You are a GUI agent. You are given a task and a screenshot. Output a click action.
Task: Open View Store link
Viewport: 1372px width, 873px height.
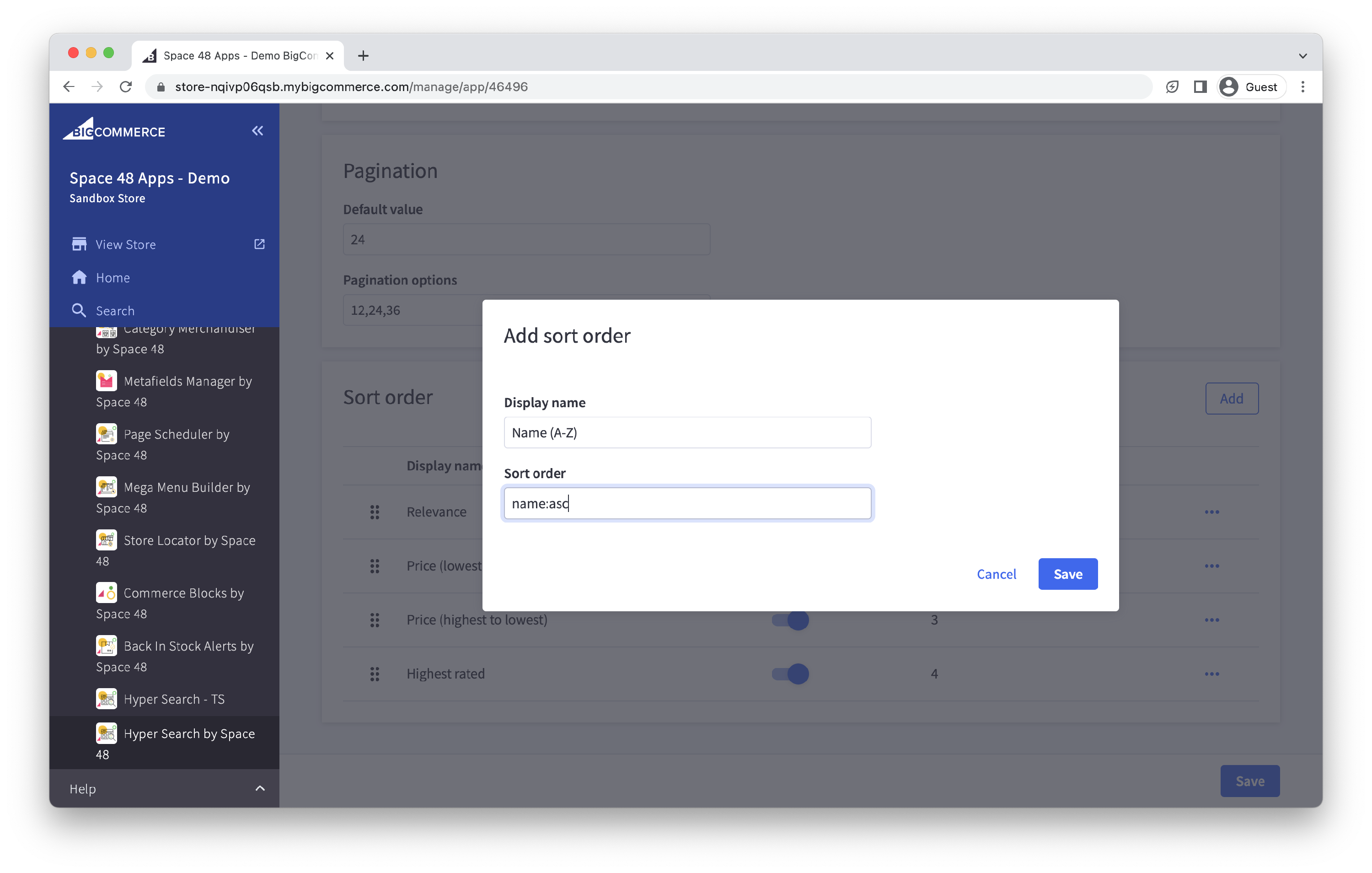click(x=125, y=244)
